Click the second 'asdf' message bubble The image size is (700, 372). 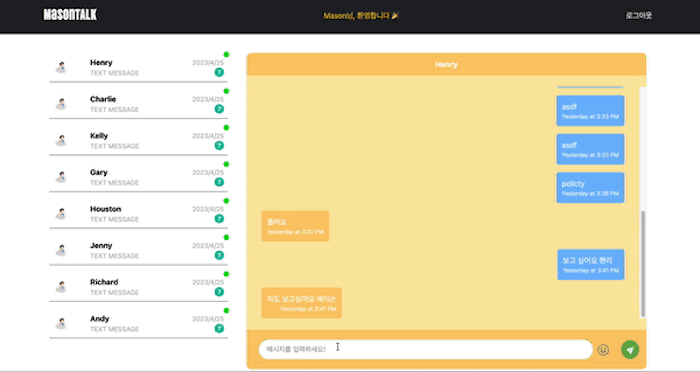pyautogui.click(x=590, y=149)
